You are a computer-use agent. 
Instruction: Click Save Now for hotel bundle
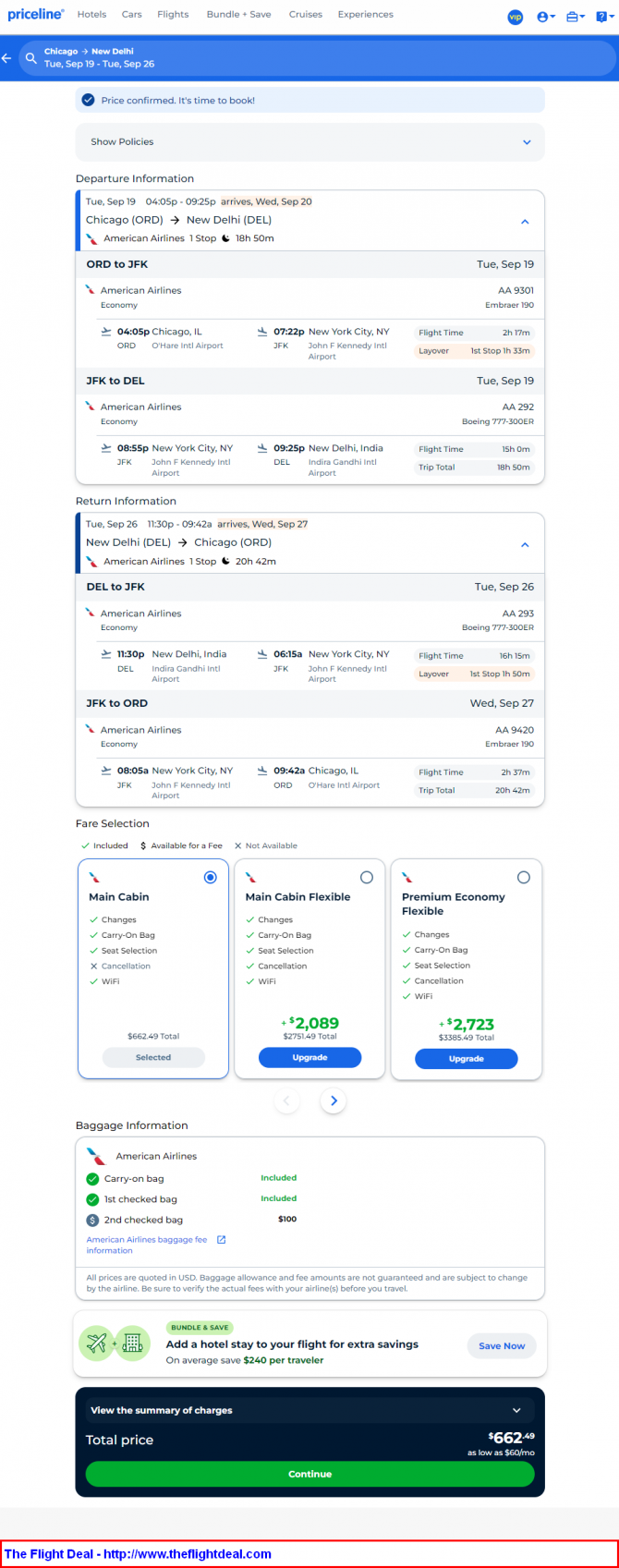[502, 1346]
